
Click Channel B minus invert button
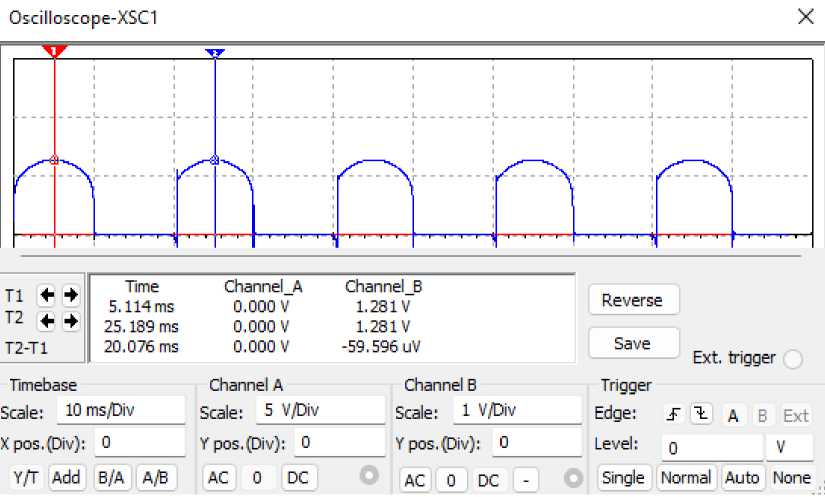coord(526,479)
